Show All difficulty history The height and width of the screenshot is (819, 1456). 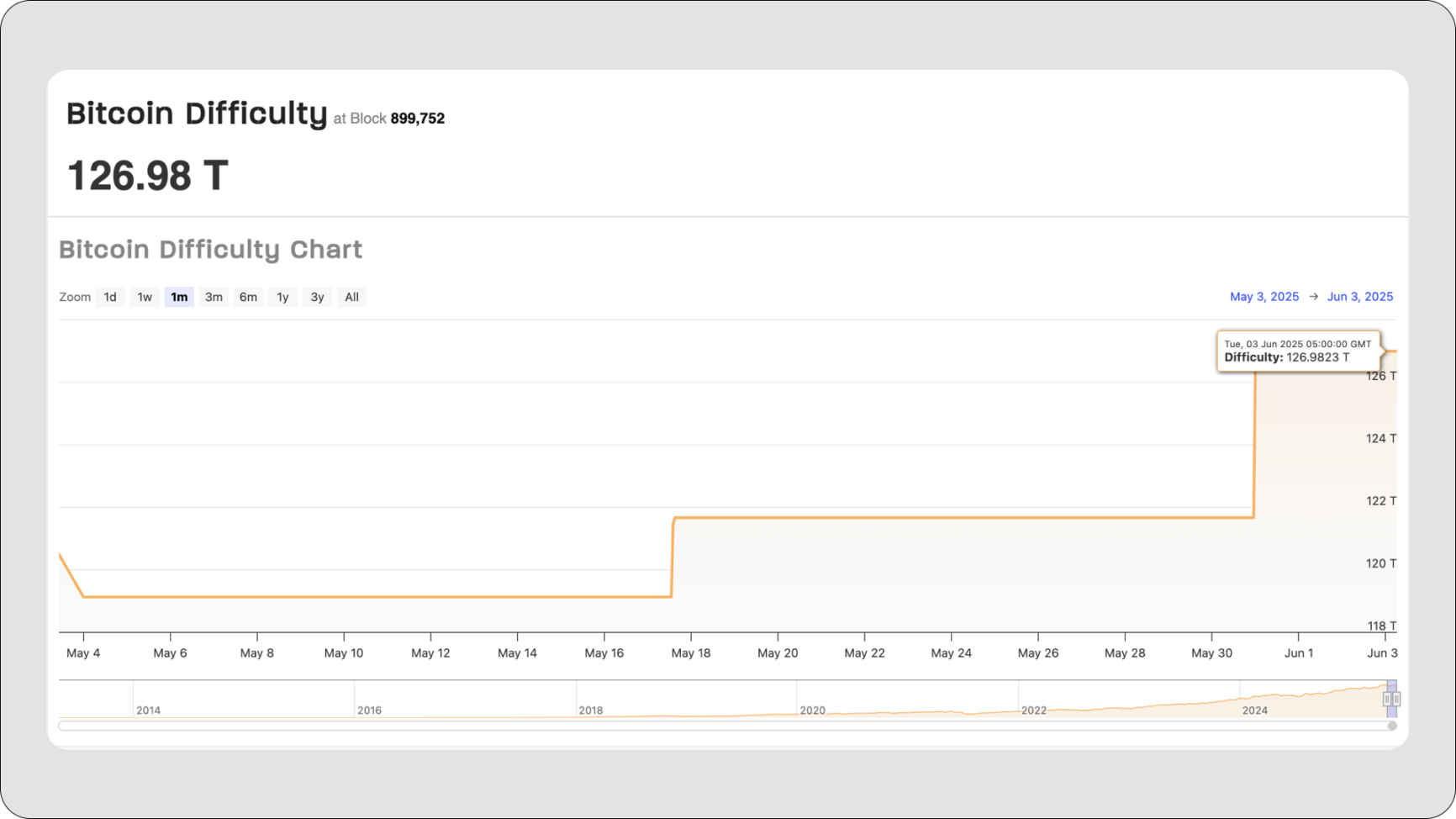click(x=351, y=297)
